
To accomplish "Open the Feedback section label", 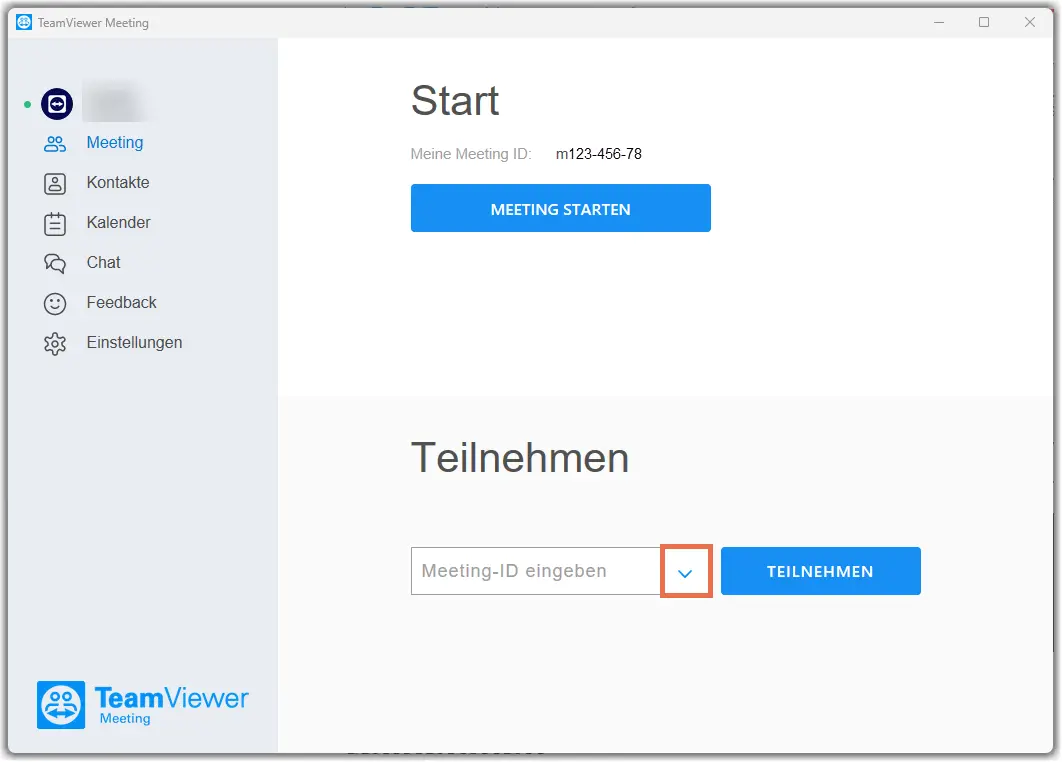I will coord(121,302).
